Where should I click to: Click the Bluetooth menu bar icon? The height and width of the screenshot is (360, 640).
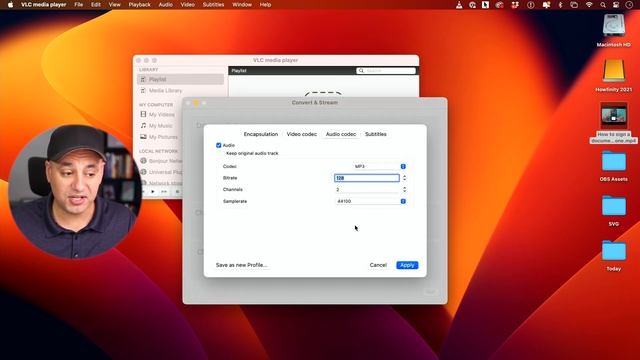(x=560, y=5)
